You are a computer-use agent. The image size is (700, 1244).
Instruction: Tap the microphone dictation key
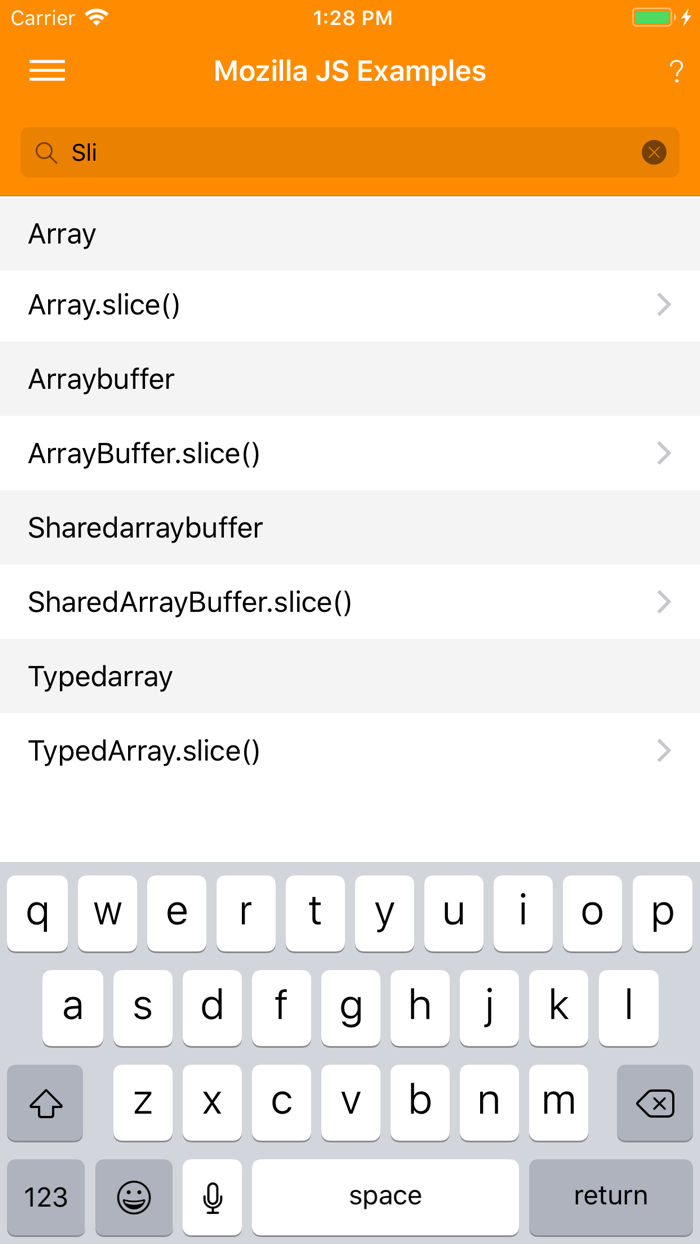coord(211,1197)
